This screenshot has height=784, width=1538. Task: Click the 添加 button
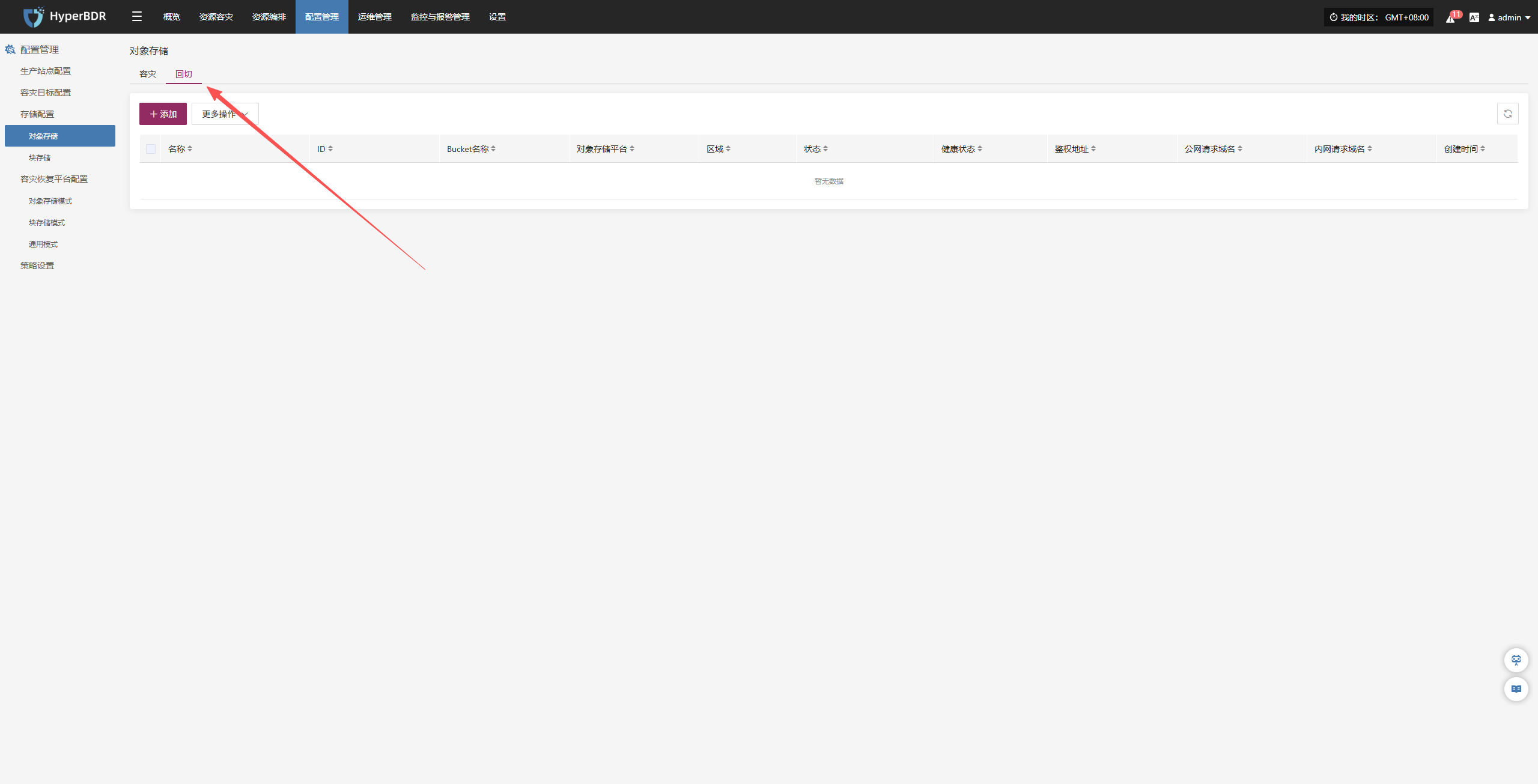point(163,114)
